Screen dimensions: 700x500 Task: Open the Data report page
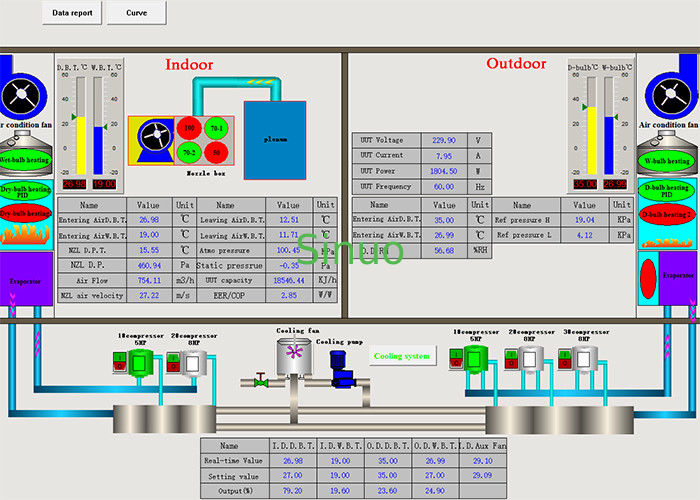pos(72,14)
